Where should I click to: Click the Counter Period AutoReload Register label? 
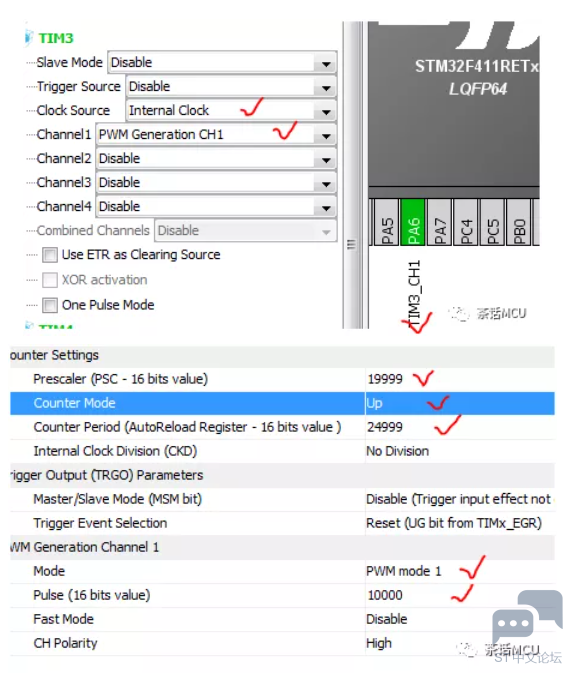[x=188, y=427]
